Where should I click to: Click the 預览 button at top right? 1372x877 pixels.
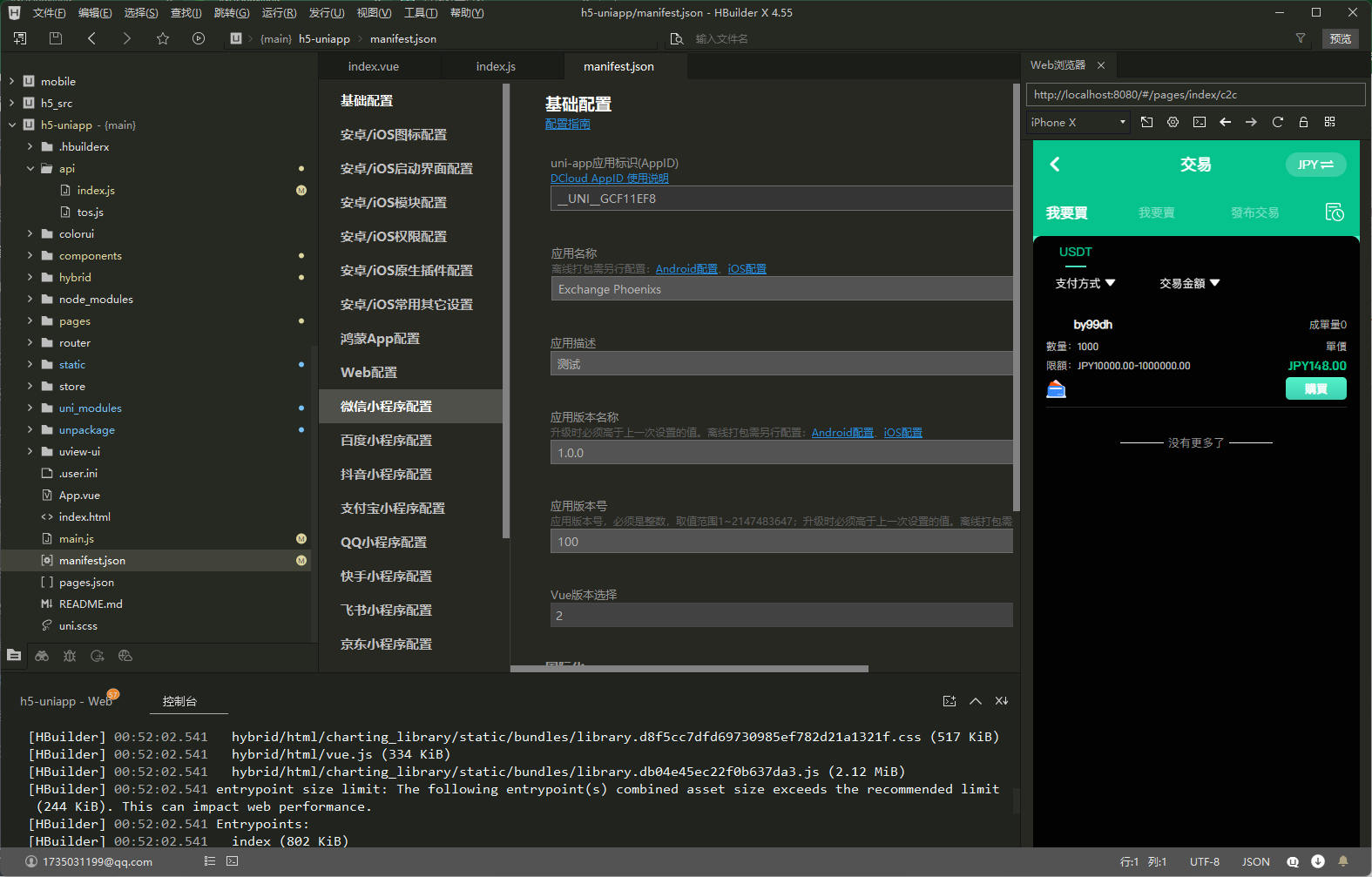[x=1341, y=38]
